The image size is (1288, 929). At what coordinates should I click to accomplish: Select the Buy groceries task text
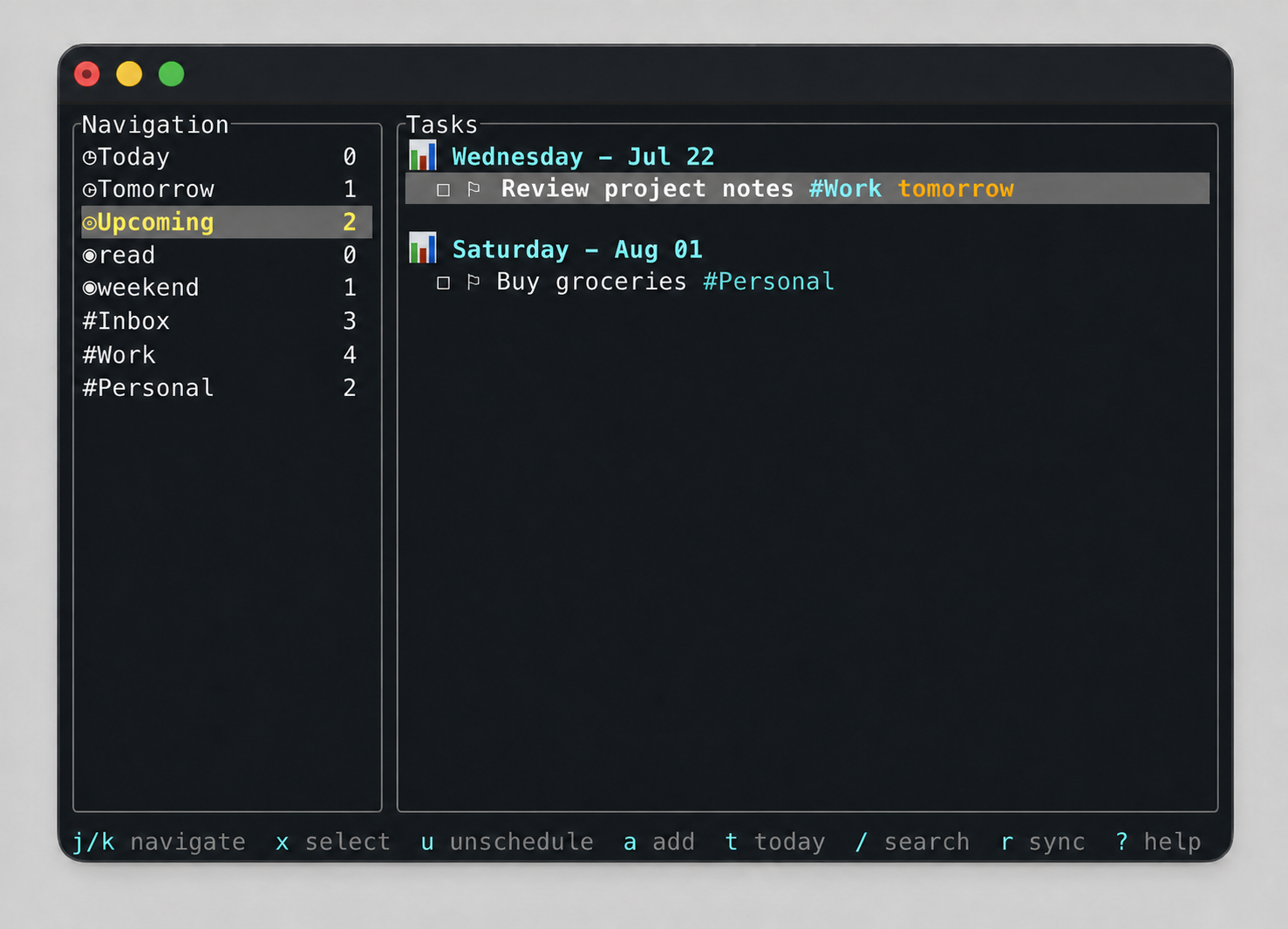[591, 282]
